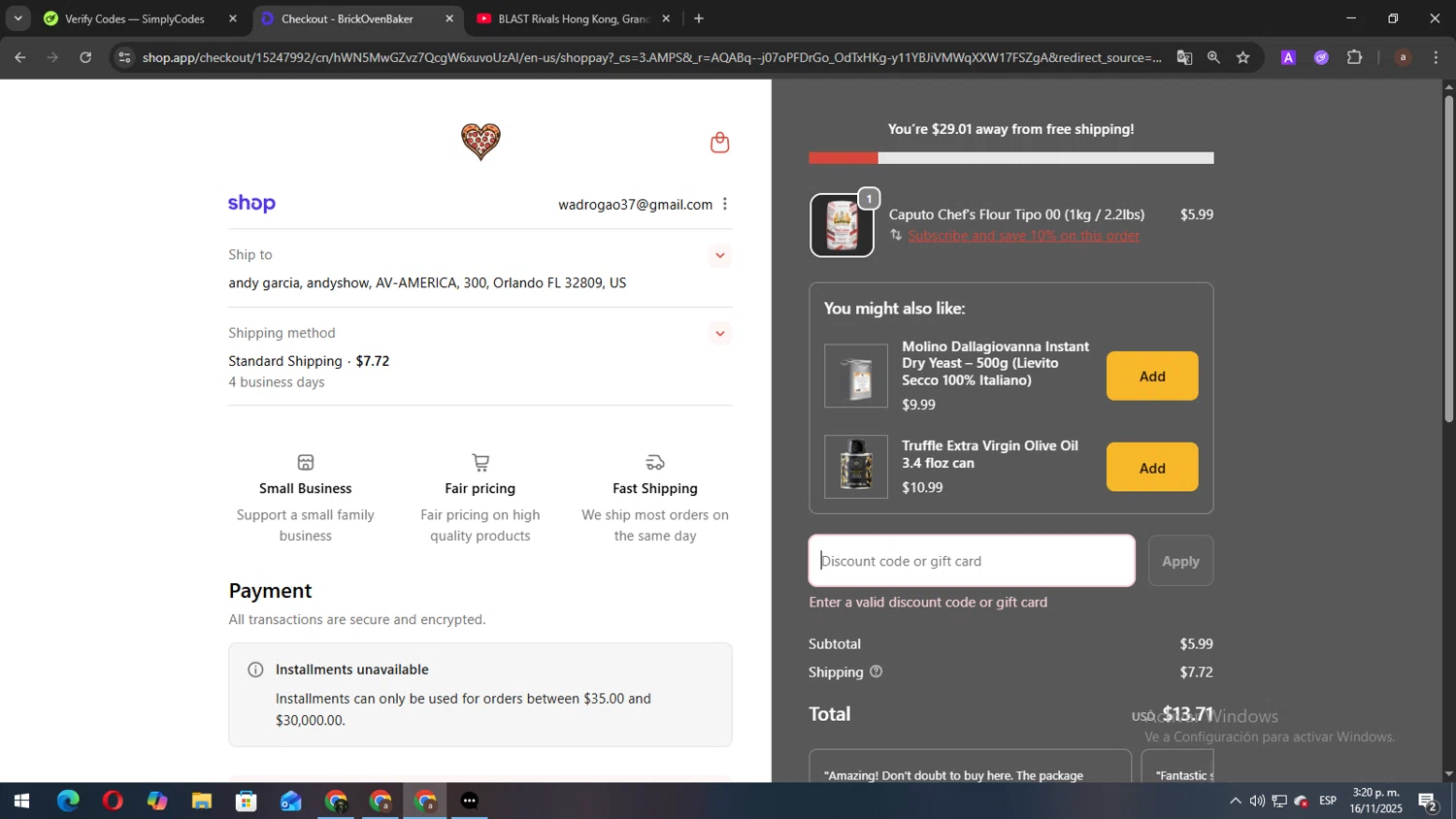Click the Small Business storefront icon
1456x819 pixels.
tap(306, 462)
